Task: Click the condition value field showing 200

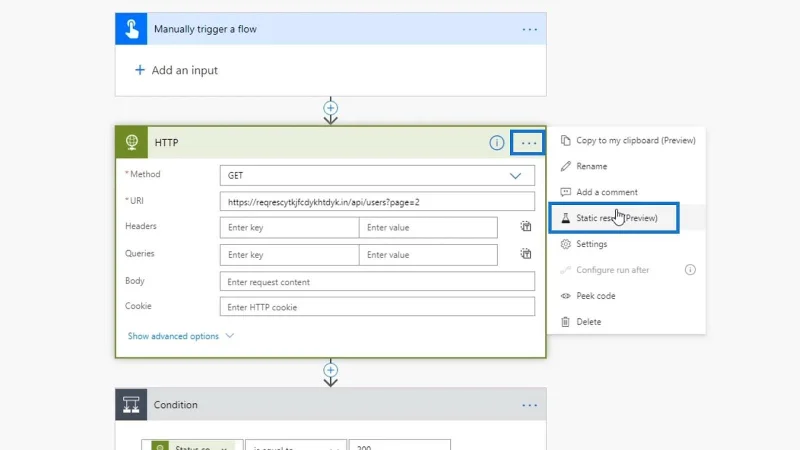Action: [x=399, y=445]
